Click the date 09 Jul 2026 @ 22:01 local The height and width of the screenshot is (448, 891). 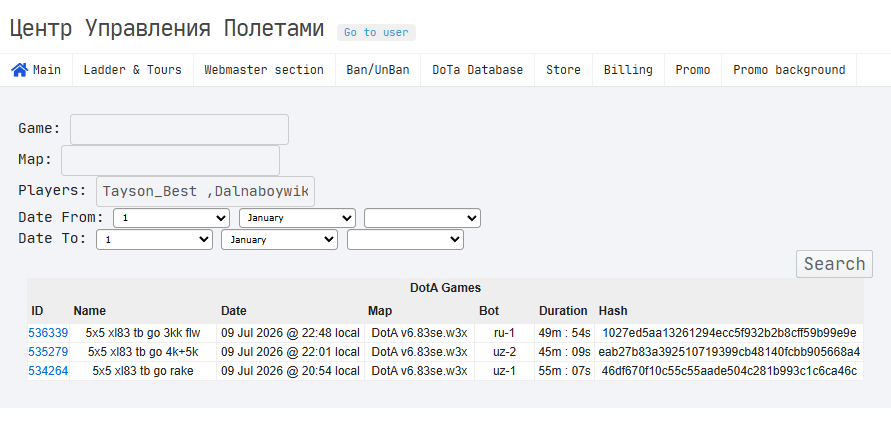point(290,352)
